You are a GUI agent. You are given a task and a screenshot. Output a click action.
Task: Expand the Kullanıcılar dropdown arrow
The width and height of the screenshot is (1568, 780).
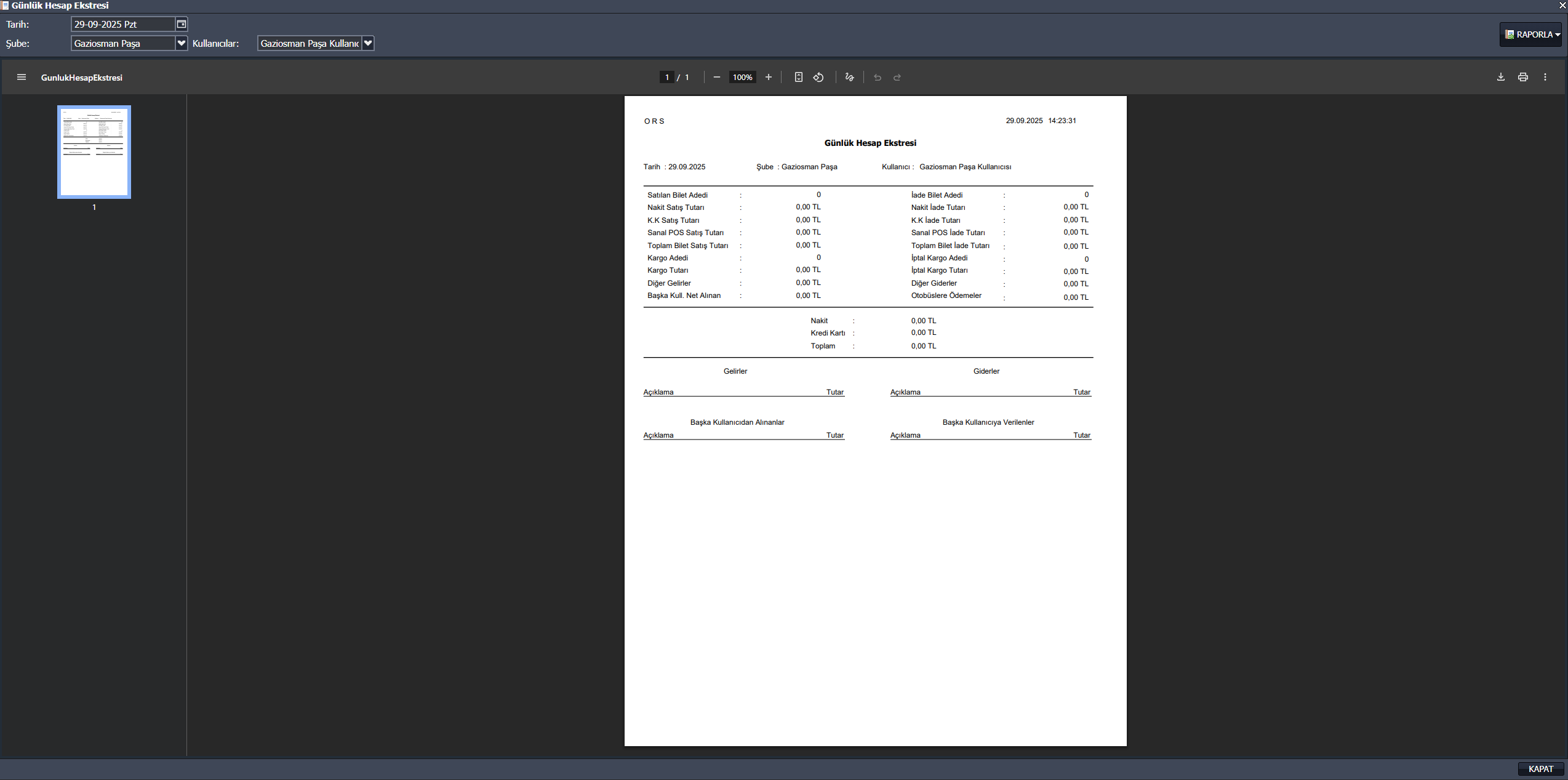368,43
